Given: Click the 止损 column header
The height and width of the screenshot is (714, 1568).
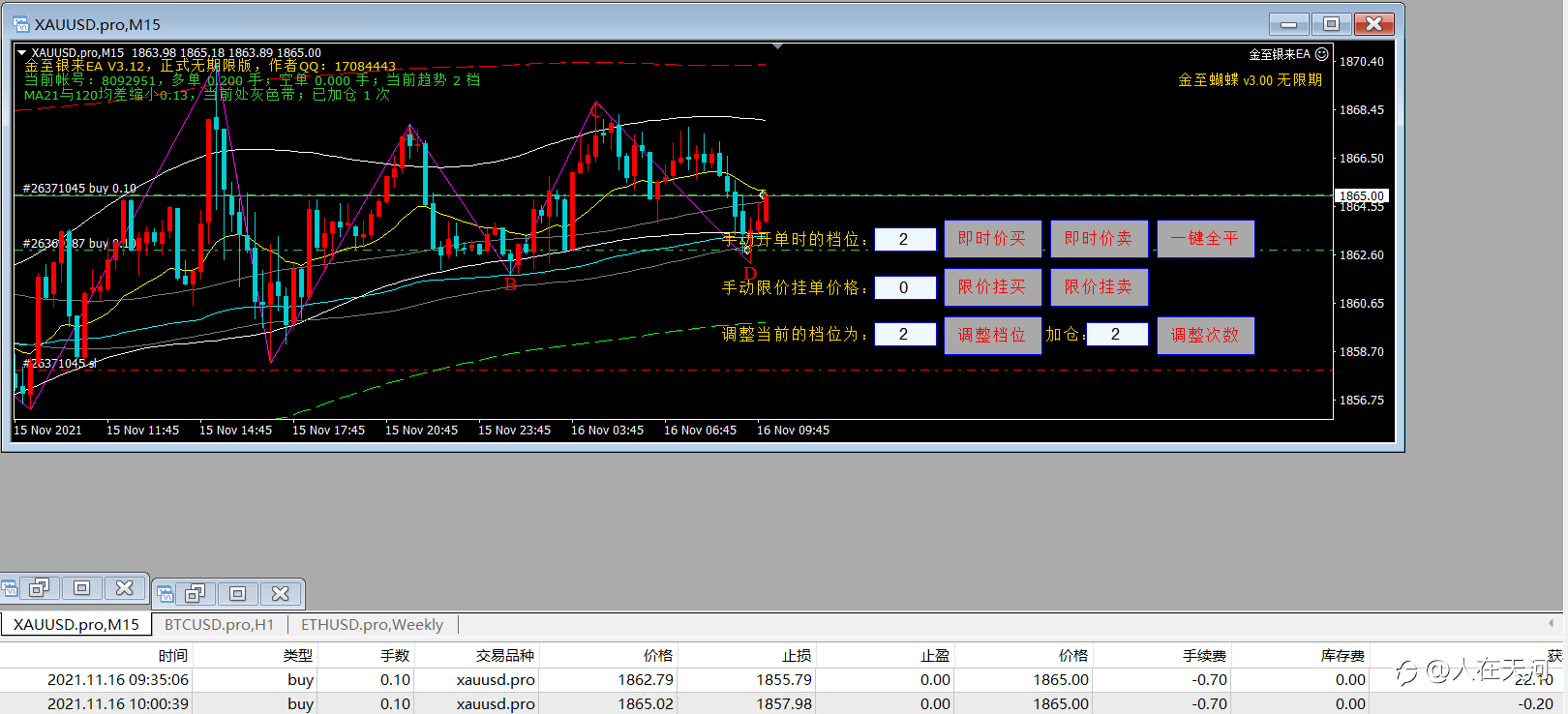Looking at the screenshot, I should (x=746, y=656).
